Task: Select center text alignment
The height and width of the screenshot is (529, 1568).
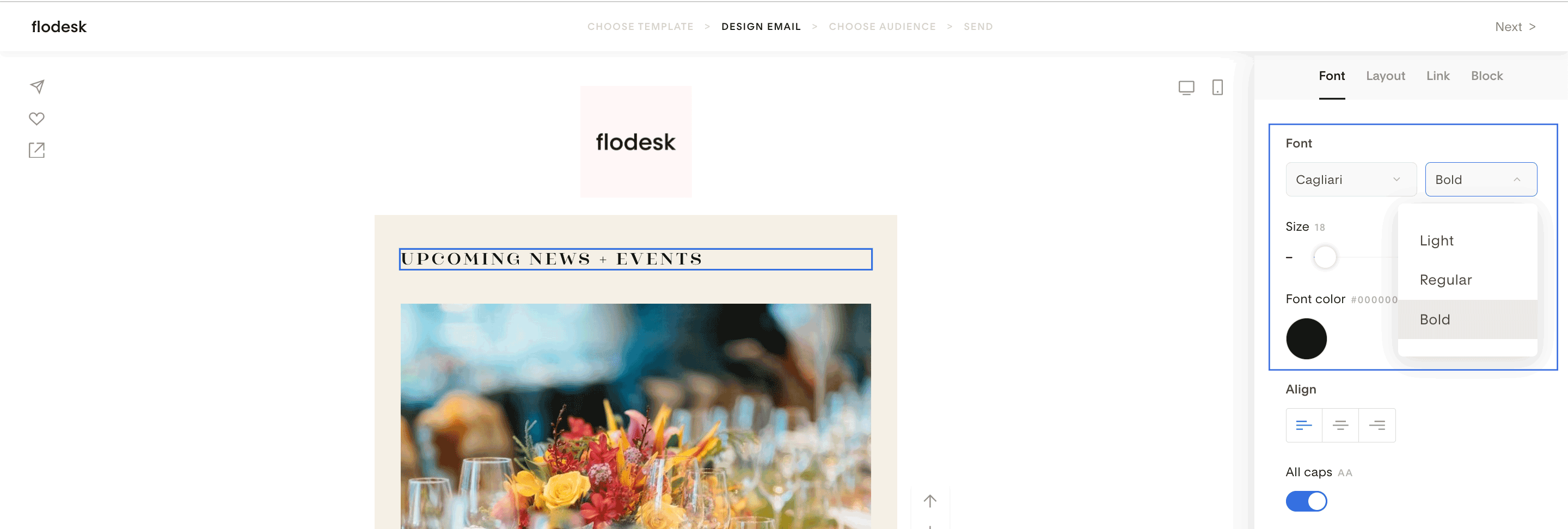Action: [1340, 425]
